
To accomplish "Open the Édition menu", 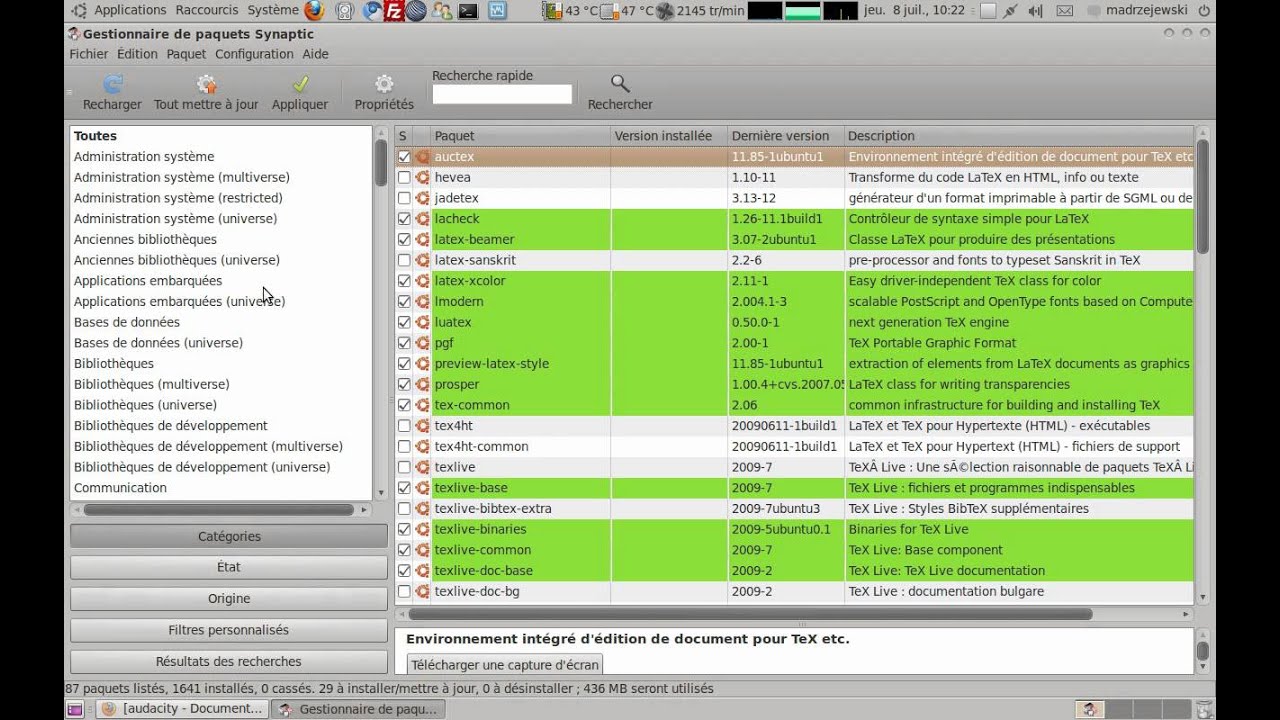I will tap(137, 54).
